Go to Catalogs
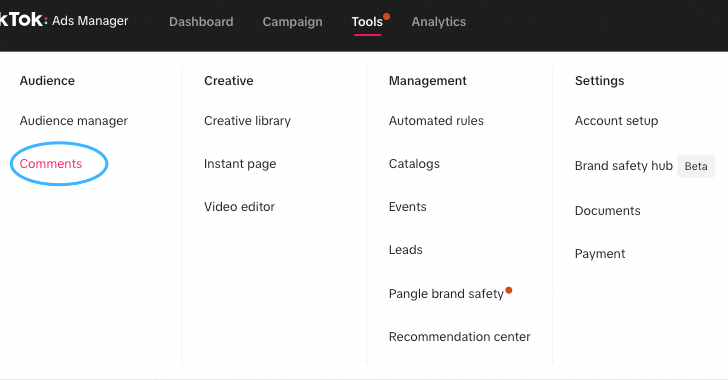The image size is (728, 380). click(x=414, y=164)
